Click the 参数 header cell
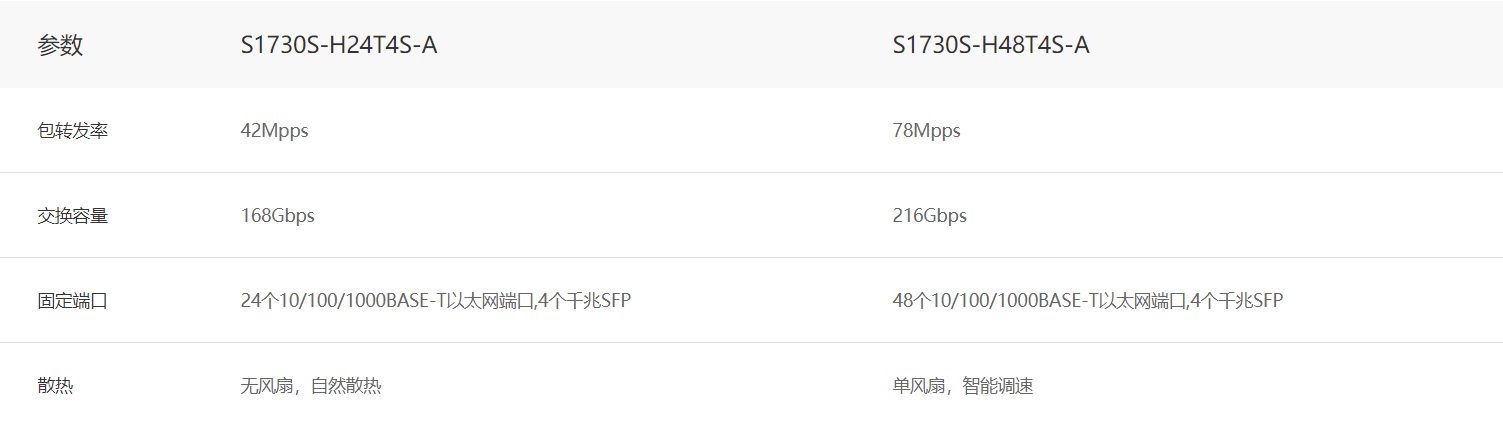This screenshot has height=426, width=1503. click(60, 45)
